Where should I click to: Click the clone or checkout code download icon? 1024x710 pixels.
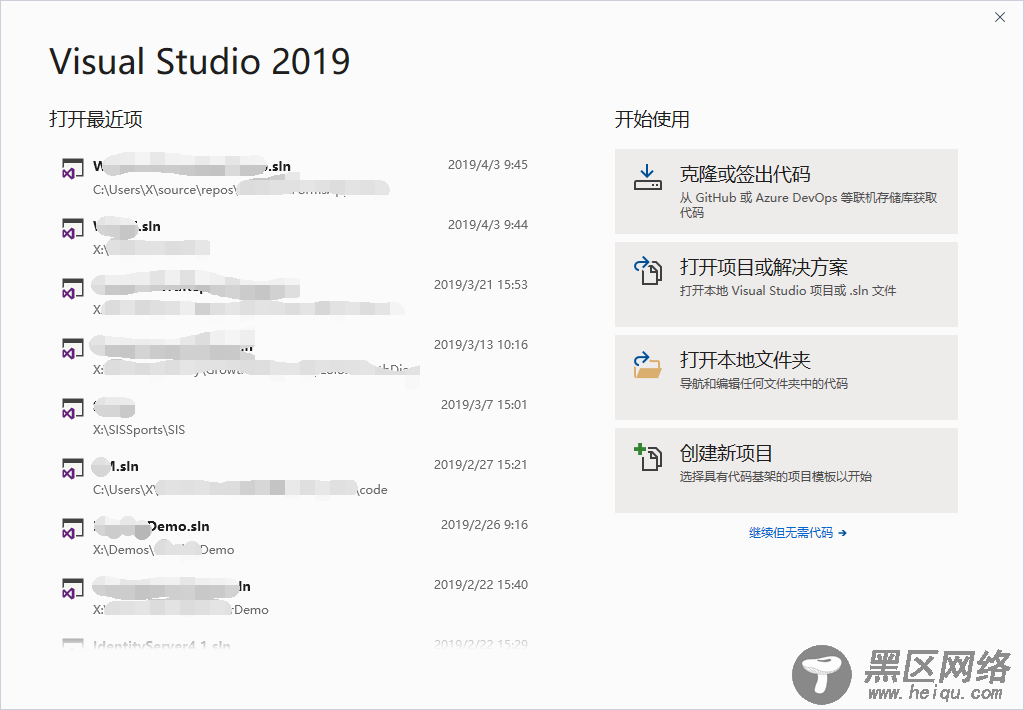(647, 177)
